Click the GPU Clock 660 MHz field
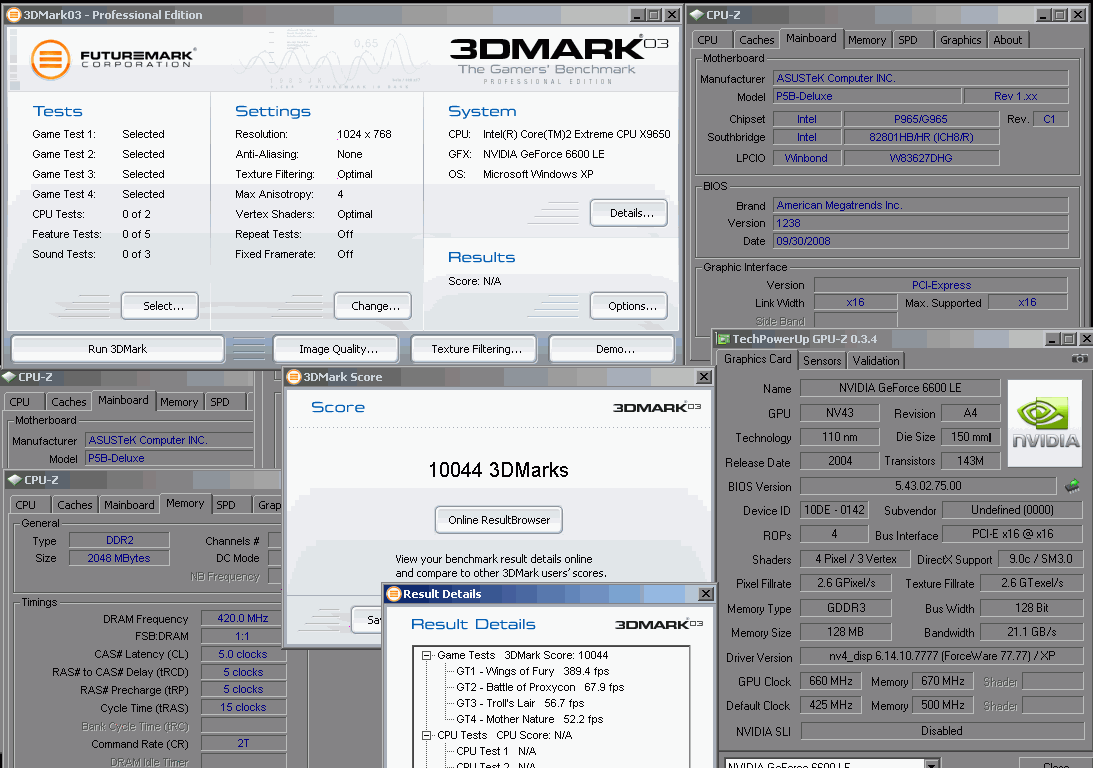The width and height of the screenshot is (1093, 768). (x=830, y=681)
